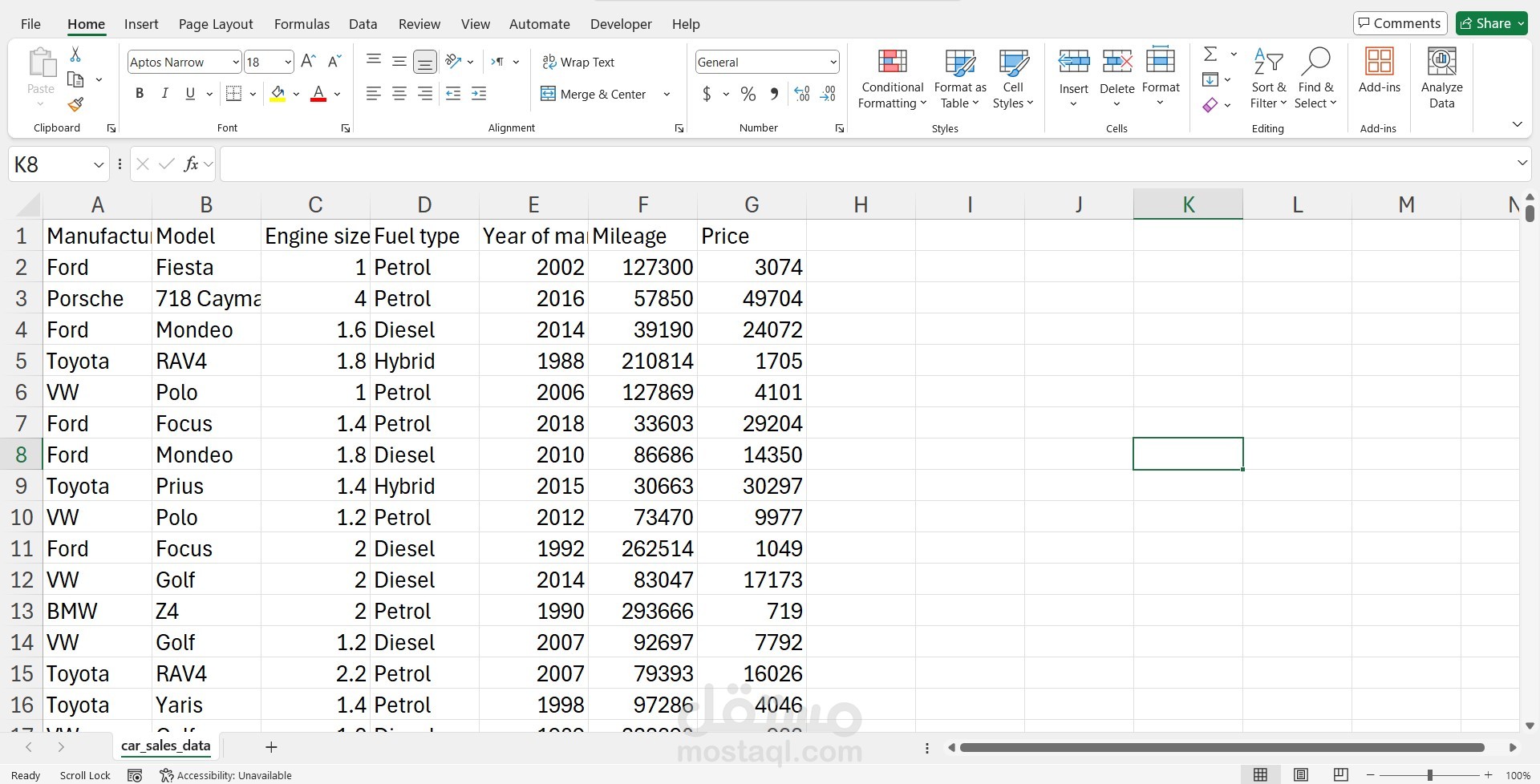
Task: Expand Merge & Center options arrow
Action: pyautogui.click(x=667, y=94)
